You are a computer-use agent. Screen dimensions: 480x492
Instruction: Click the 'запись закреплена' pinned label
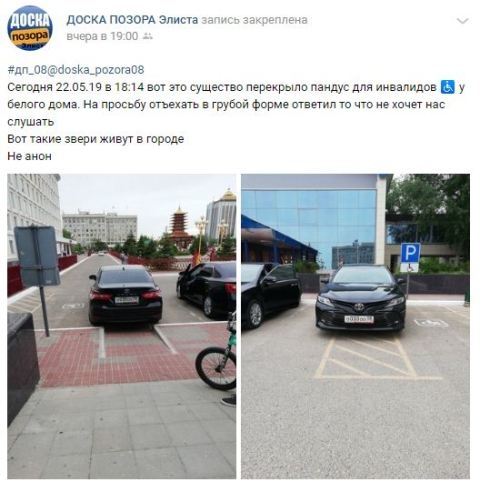pos(254,20)
